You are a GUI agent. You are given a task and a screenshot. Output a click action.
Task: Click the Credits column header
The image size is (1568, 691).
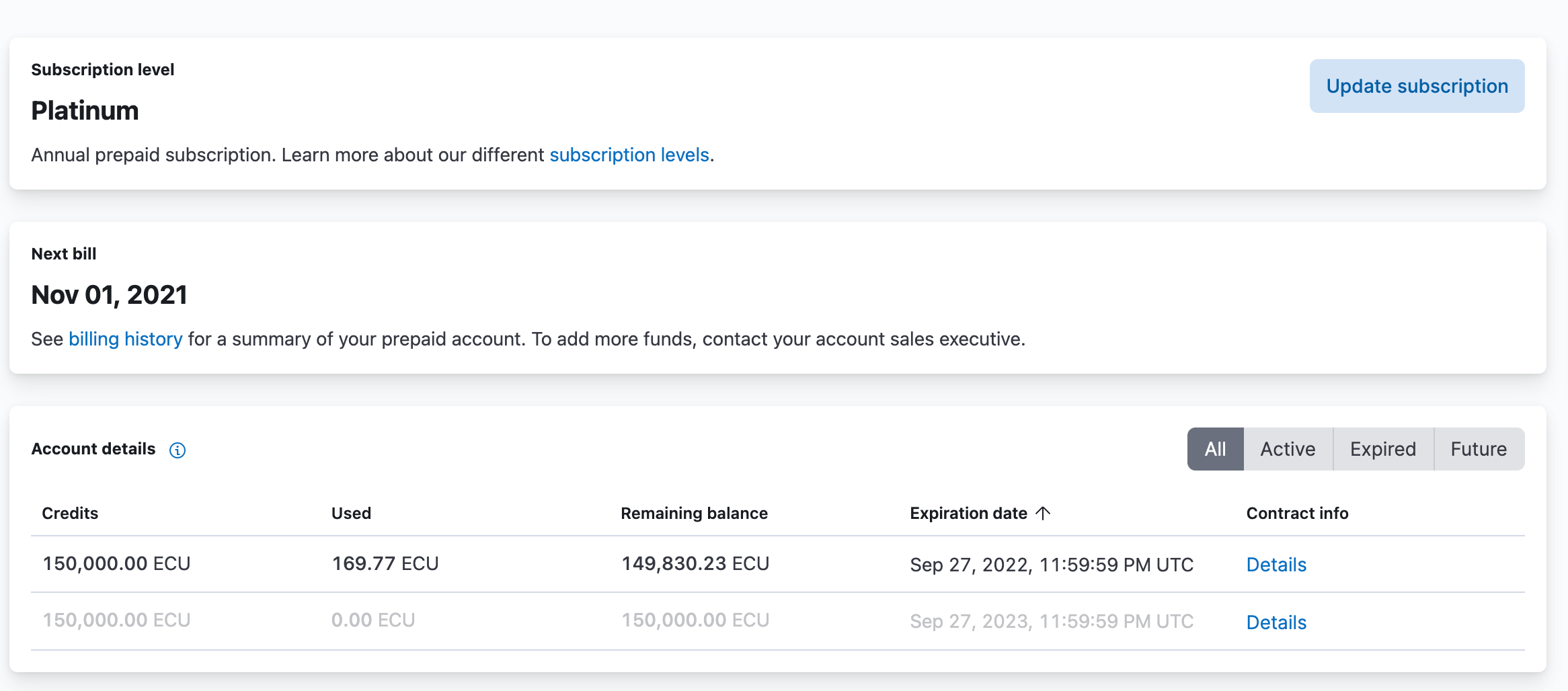(70, 514)
